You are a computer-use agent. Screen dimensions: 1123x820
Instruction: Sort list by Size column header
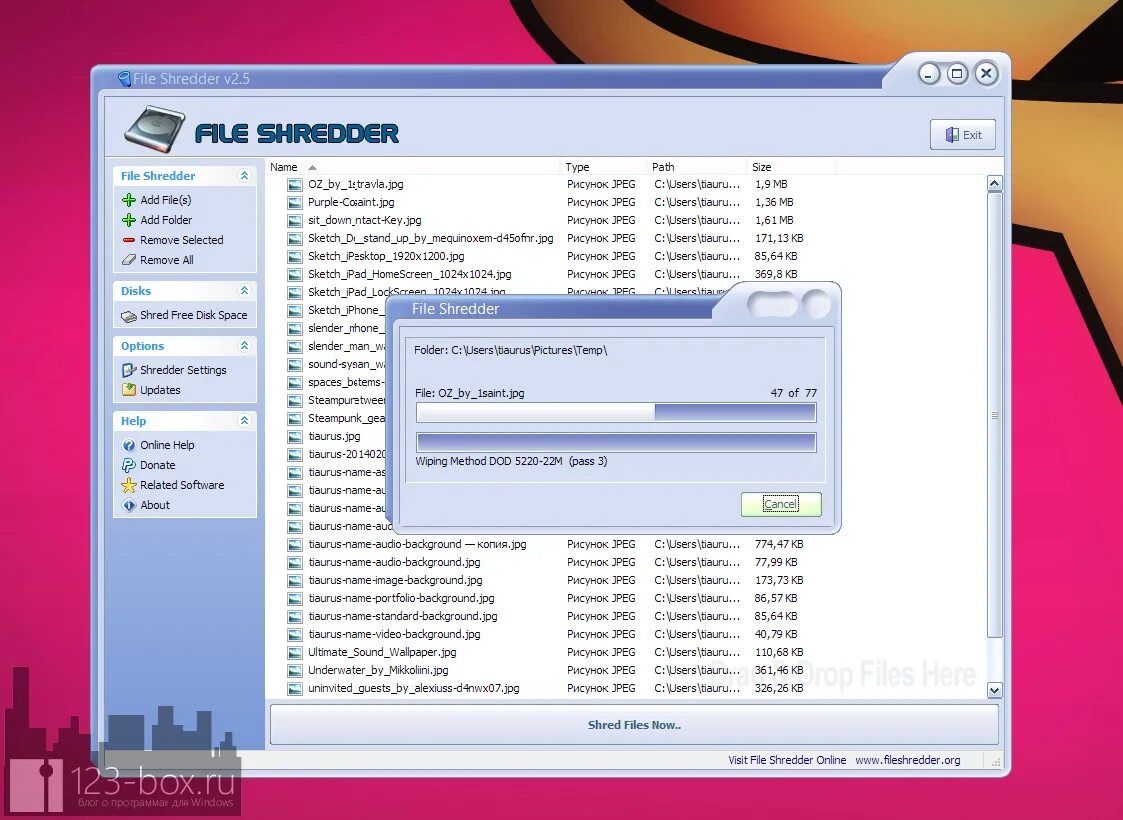(x=791, y=167)
